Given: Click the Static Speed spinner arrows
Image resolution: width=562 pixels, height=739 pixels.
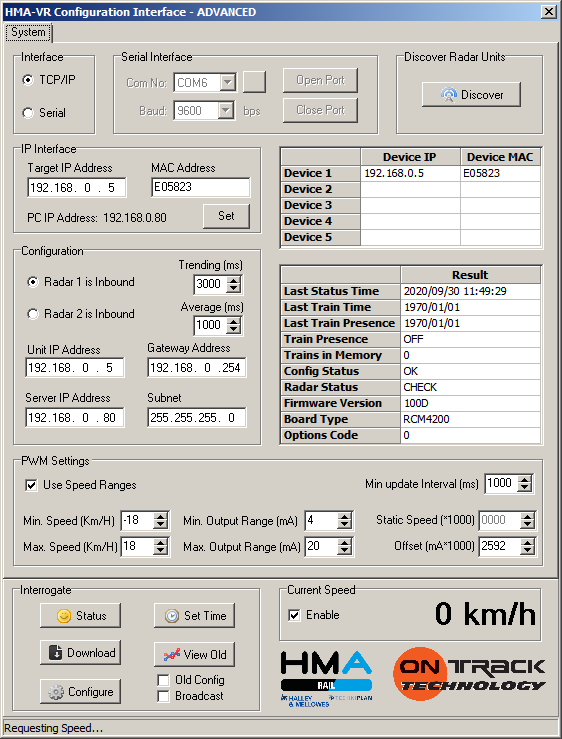Looking at the screenshot, I should tap(528, 520).
